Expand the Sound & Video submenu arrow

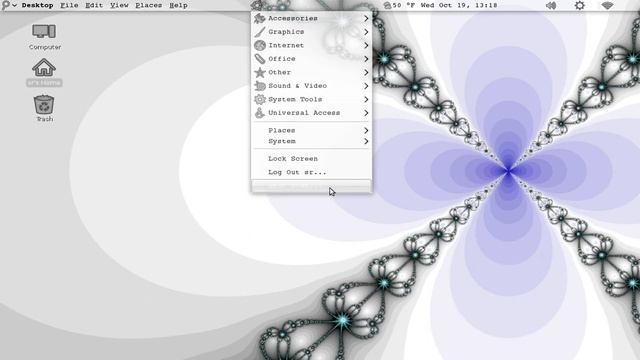pyautogui.click(x=366, y=86)
